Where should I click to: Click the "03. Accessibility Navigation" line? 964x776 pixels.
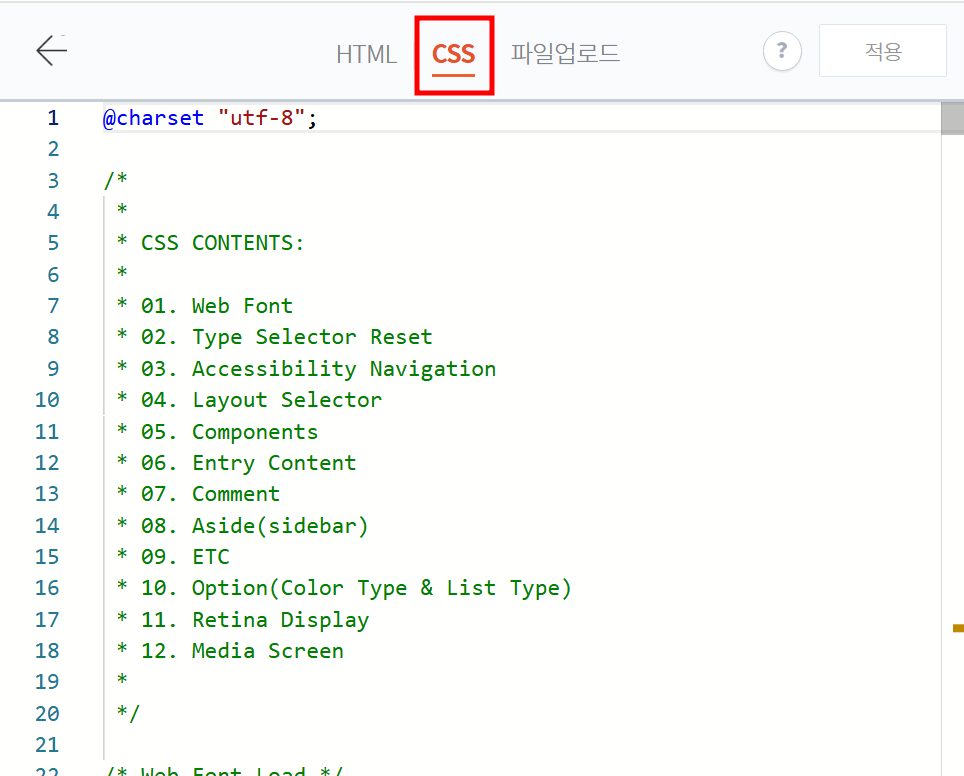[306, 368]
